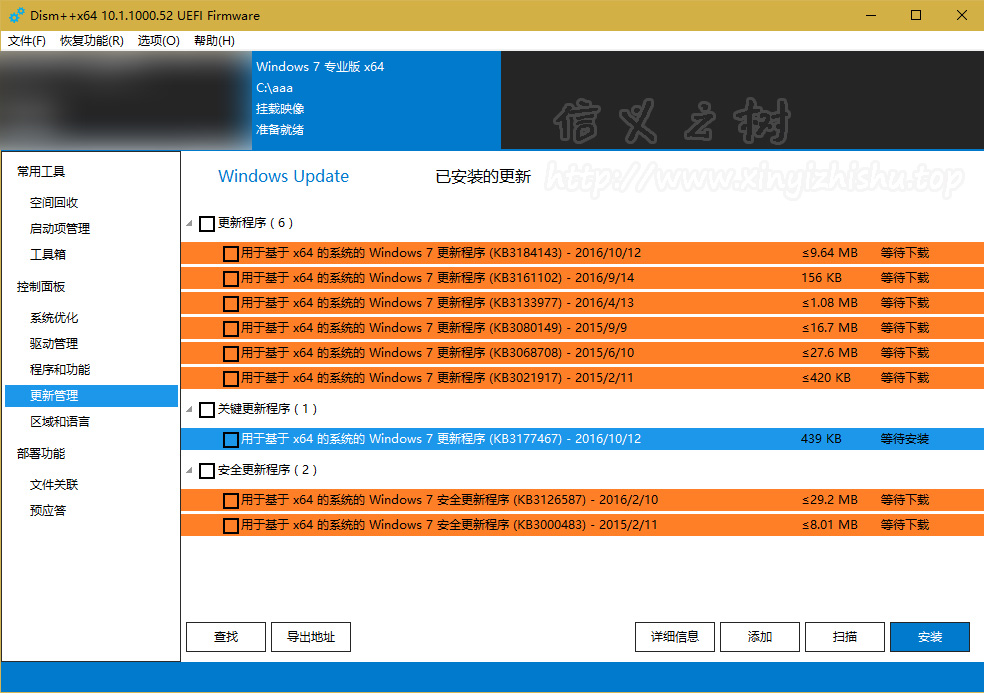The height and width of the screenshot is (693, 984).
Task: Check the 更新程序 ( 6 ) group checkbox
Action: 209,223
